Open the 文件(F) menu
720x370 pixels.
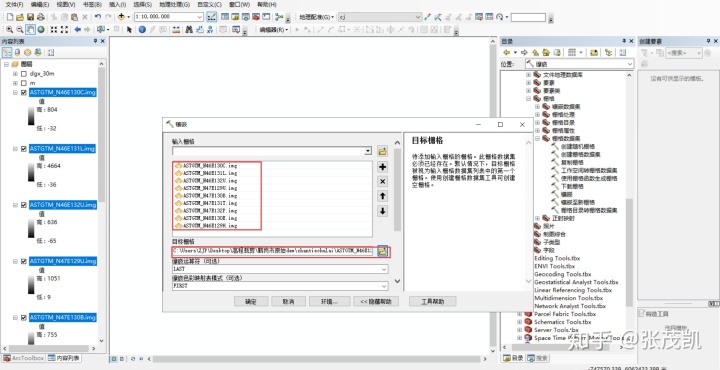(x=14, y=4)
